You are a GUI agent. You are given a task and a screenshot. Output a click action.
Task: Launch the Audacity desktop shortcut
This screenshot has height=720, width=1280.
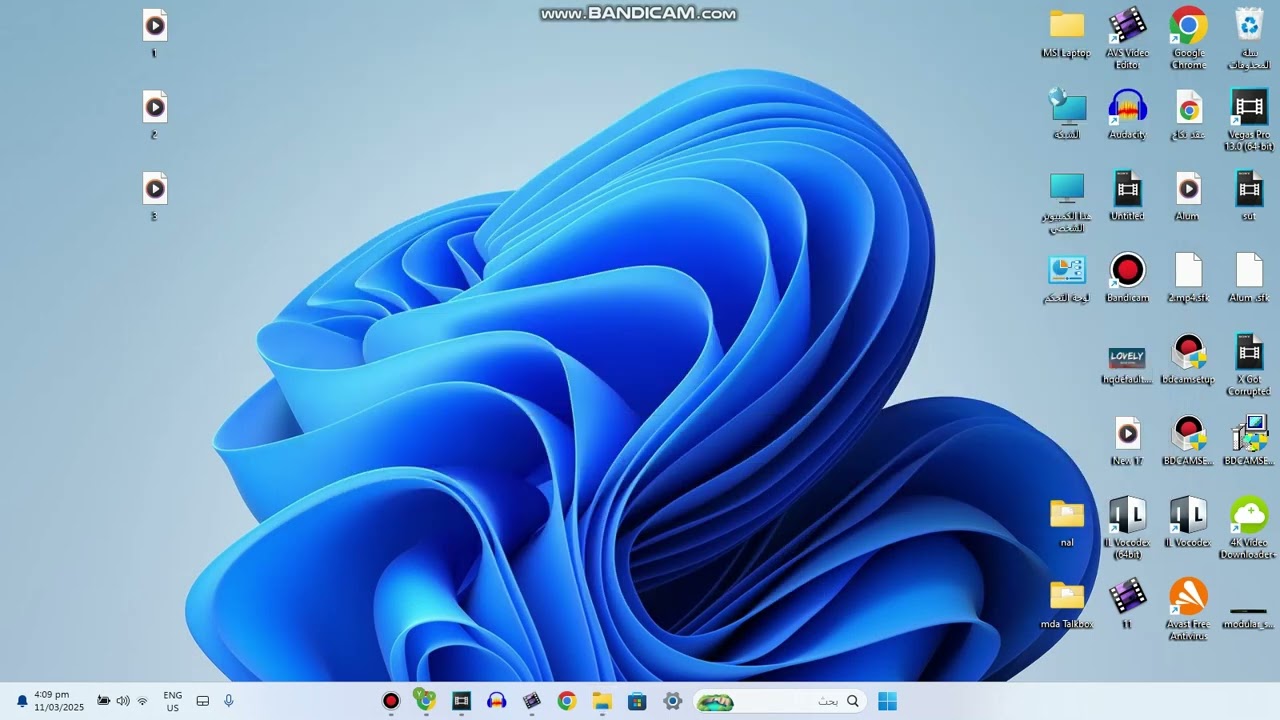click(1127, 114)
